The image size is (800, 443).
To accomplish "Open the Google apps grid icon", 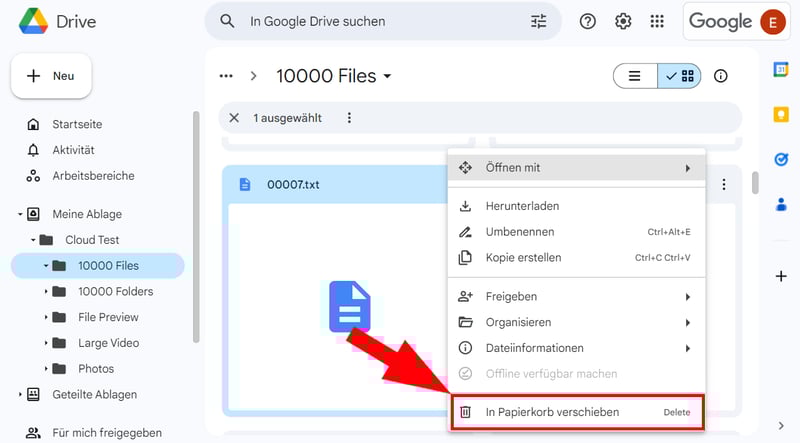I will [x=657, y=21].
